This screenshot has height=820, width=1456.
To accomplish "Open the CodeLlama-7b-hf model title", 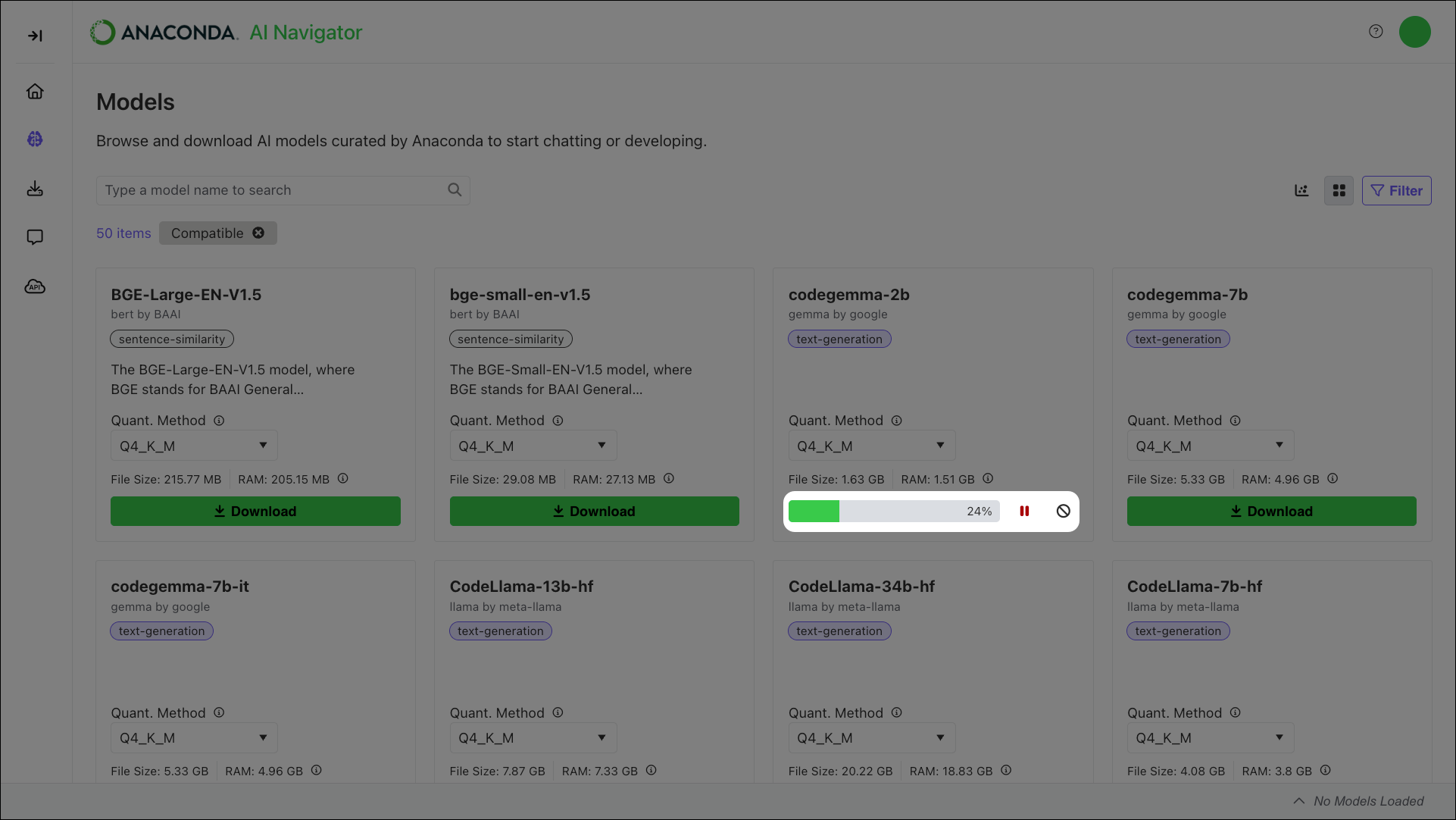I will [1195, 587].
